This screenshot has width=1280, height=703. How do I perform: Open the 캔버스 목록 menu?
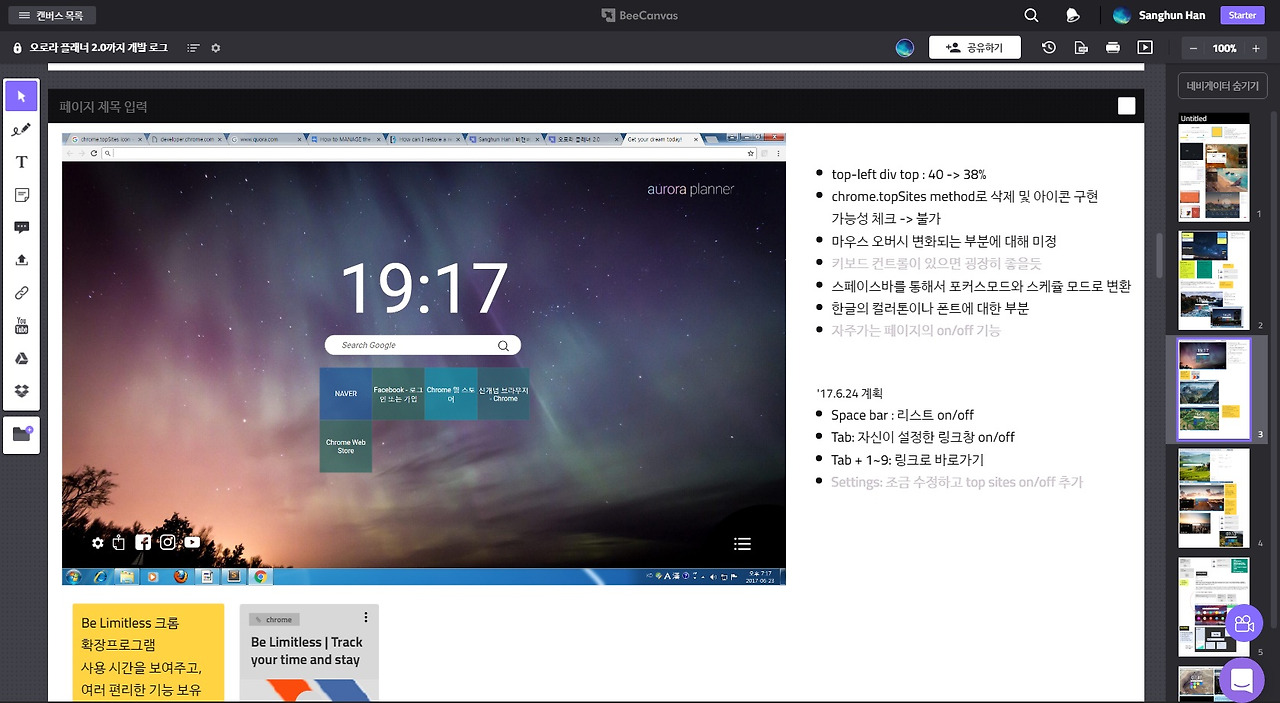point(52,15)
